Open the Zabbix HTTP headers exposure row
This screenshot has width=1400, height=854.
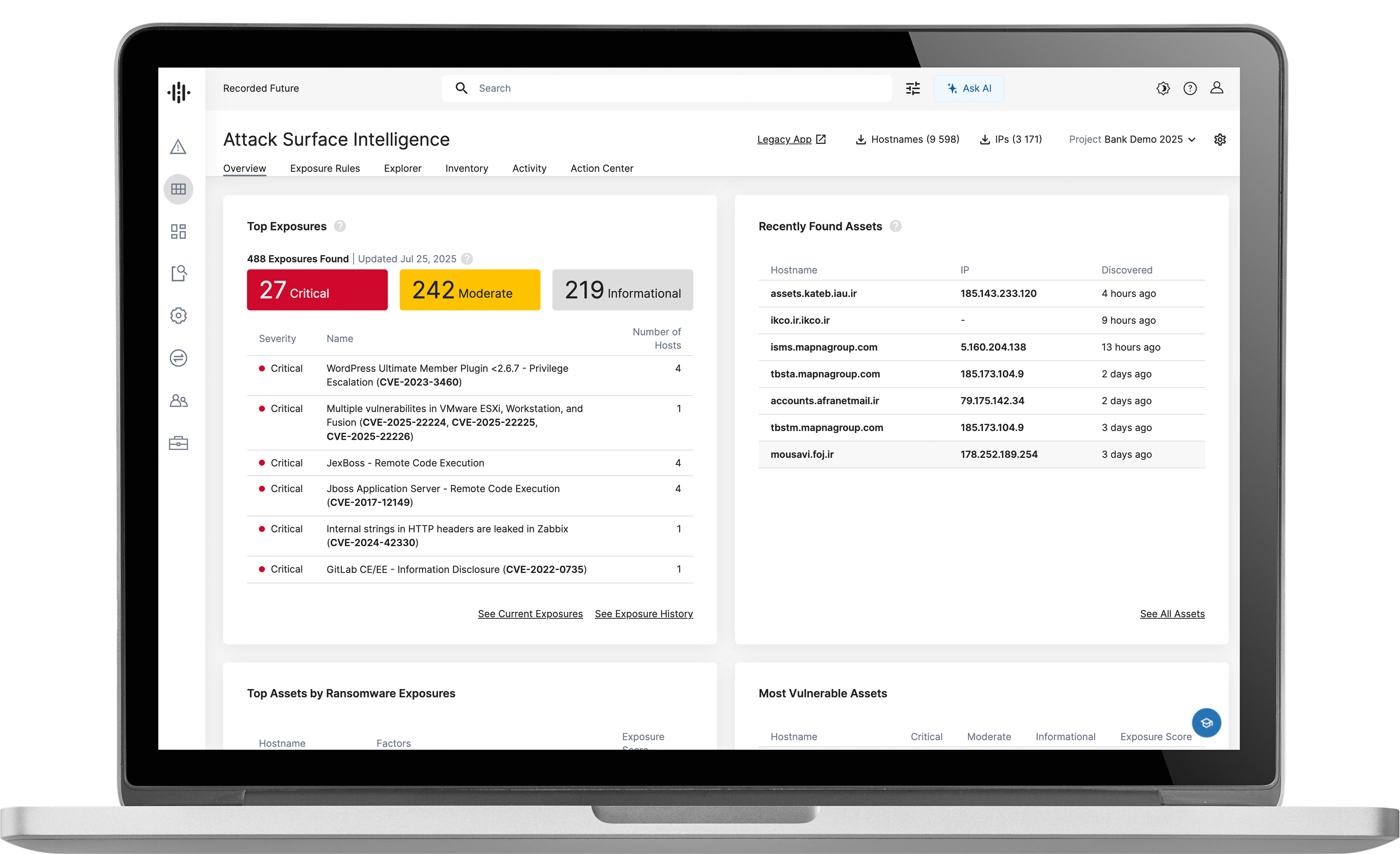pyautogui.click(x=470, y=536)
